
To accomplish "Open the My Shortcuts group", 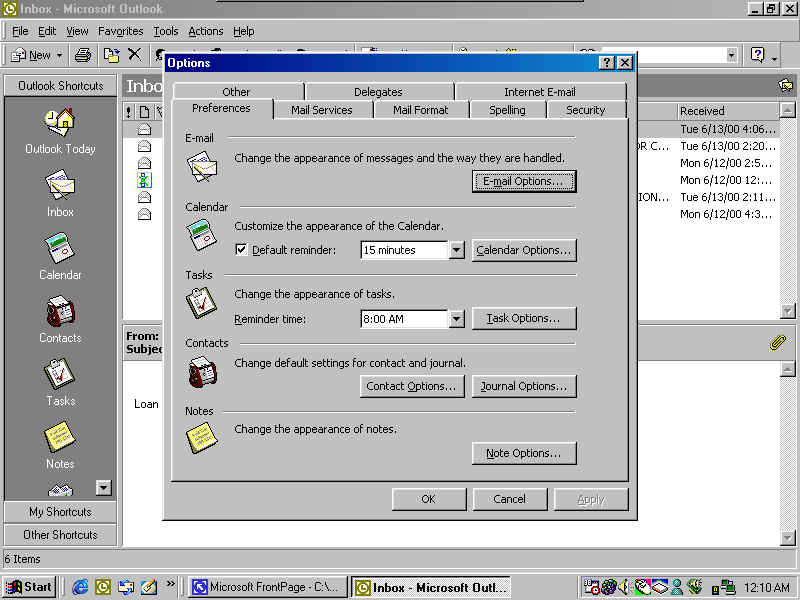I will click(x=60, y=512).
